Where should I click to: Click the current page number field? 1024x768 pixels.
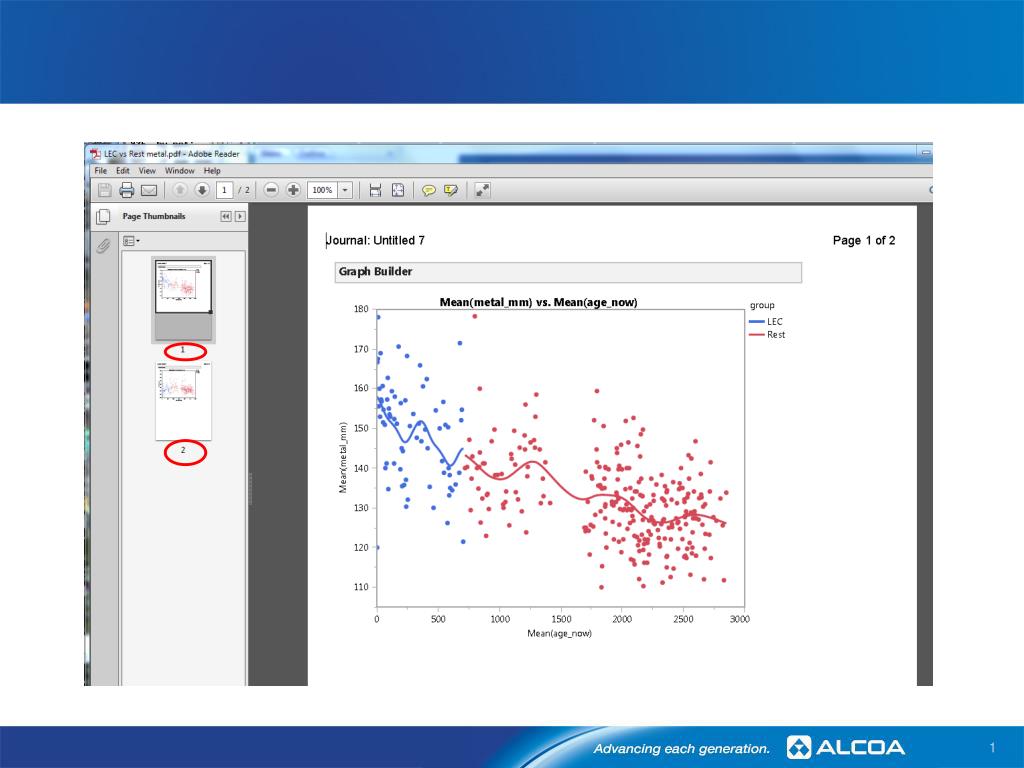(x=225, y=190)
